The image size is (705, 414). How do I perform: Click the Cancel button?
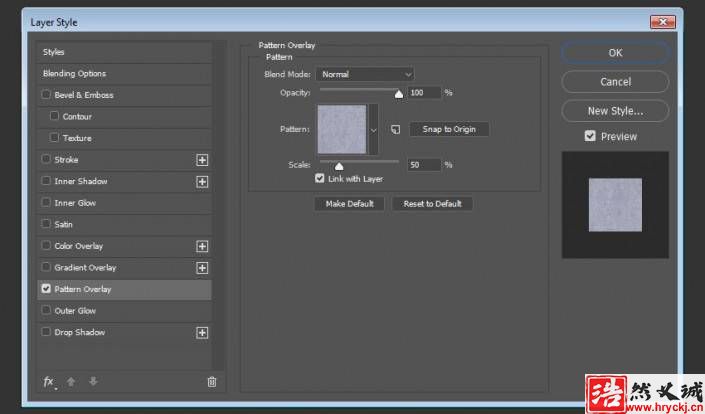click(x=615, y=82)
